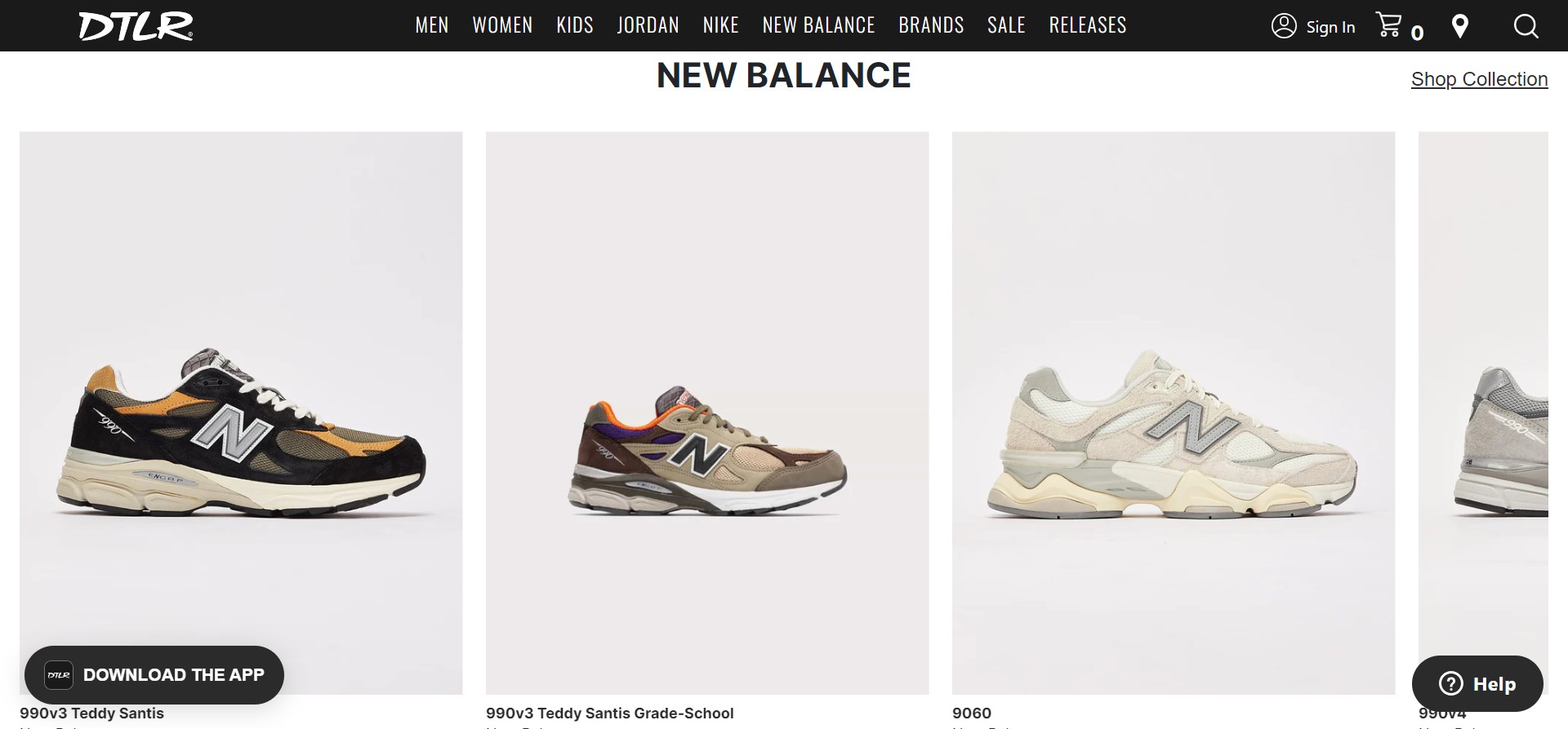Click the Shop Collection link

1479,79
